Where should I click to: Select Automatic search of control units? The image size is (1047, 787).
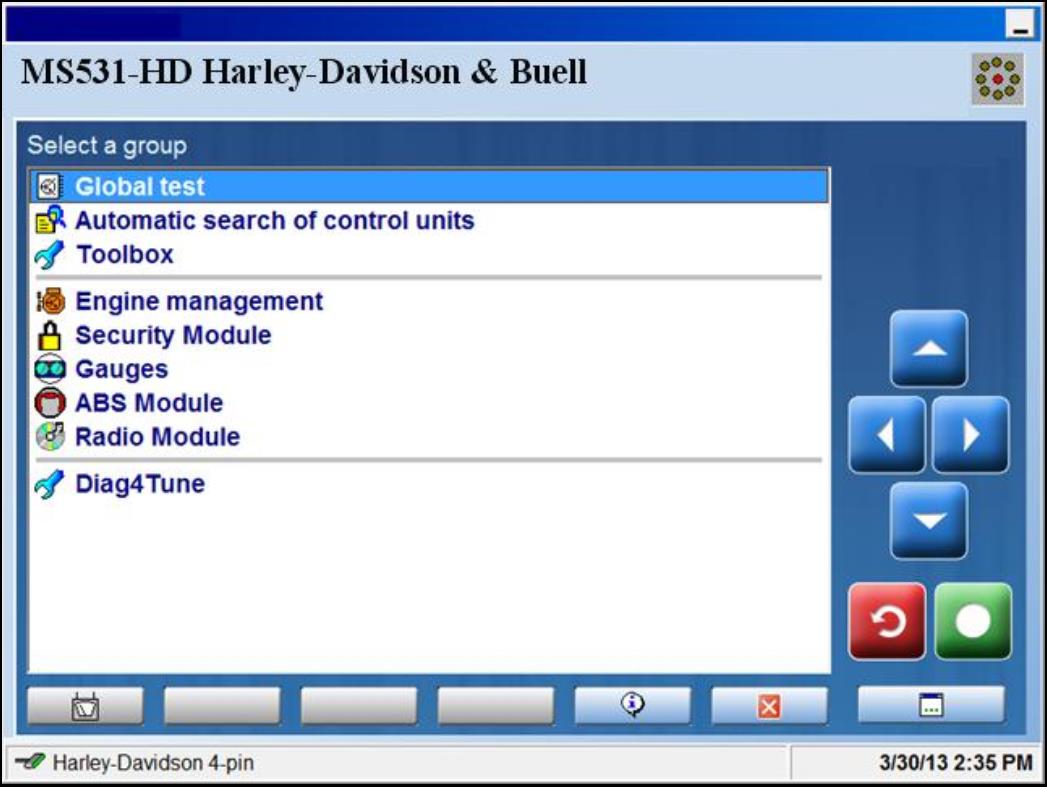click(274, 221)
